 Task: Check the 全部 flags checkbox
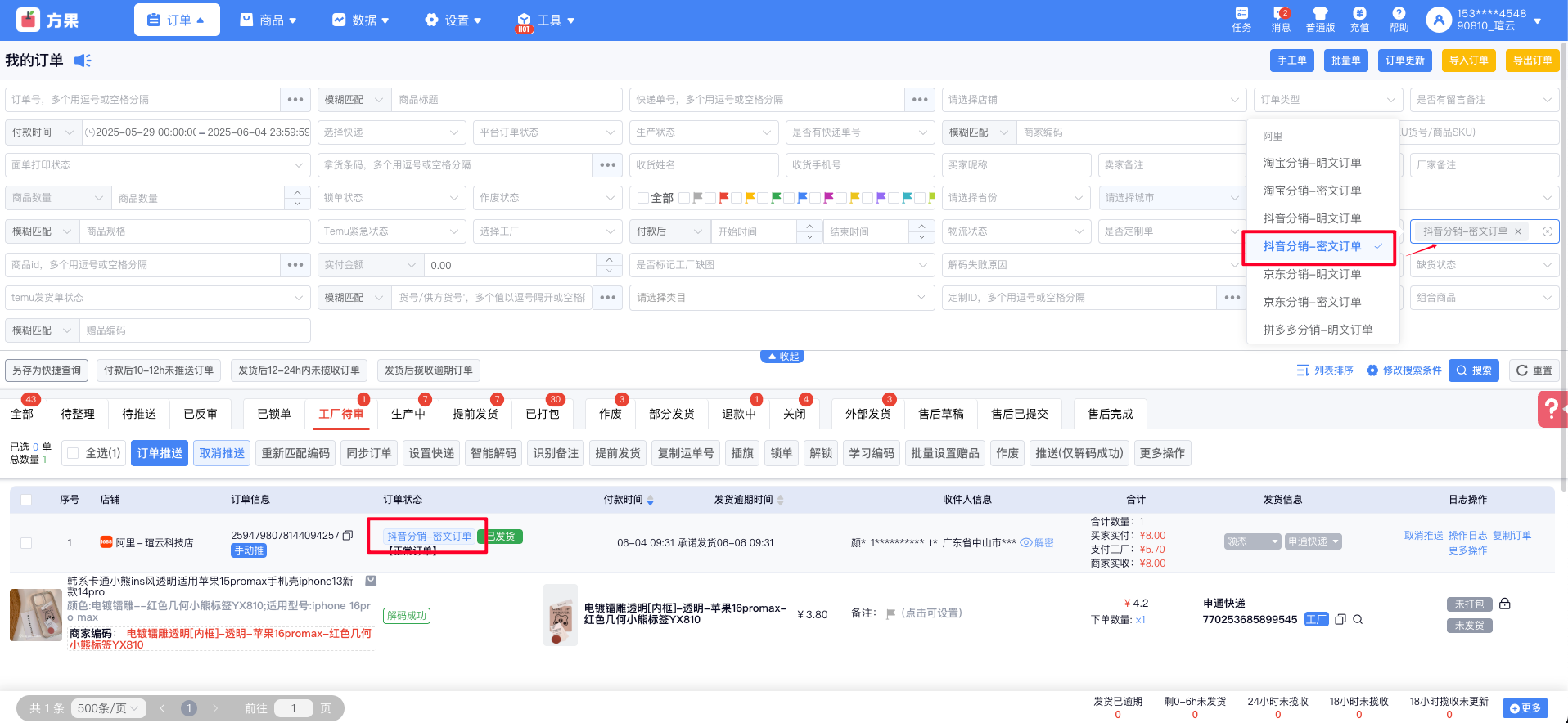click(643, 198)
